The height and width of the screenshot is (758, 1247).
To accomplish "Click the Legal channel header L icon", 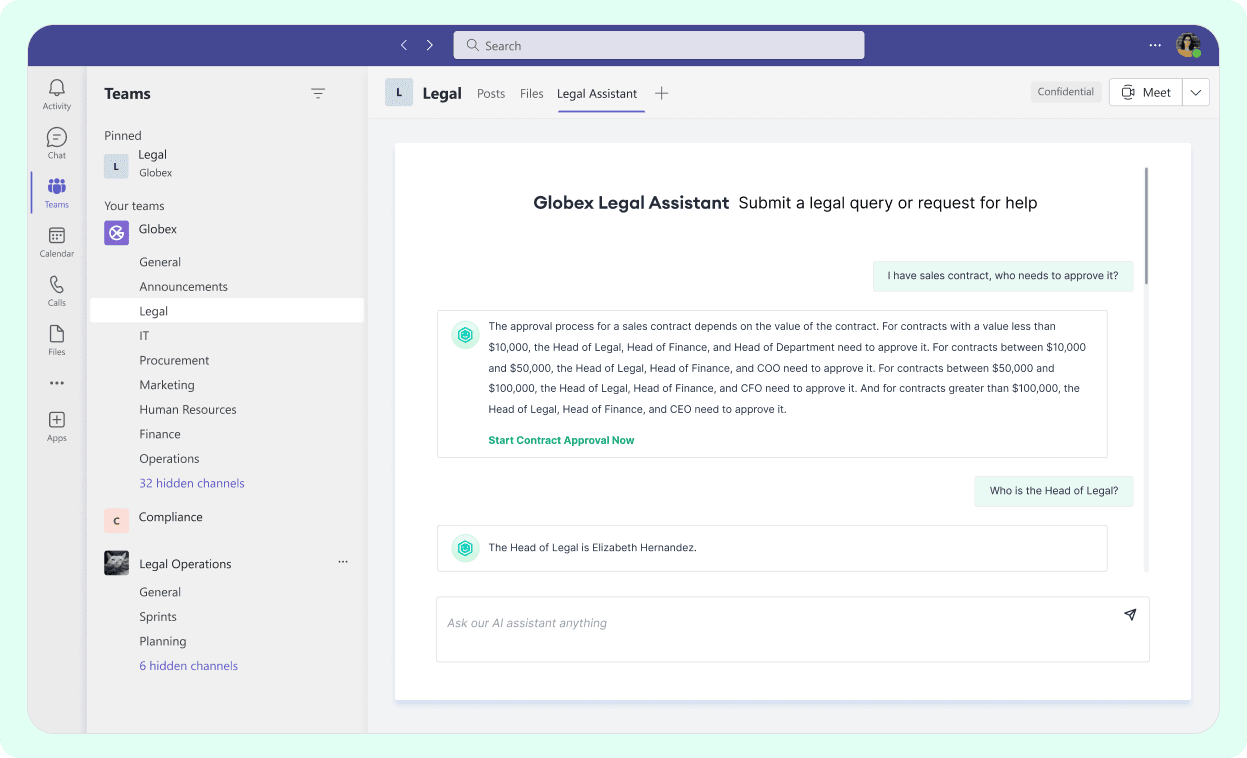I will (399, 92).
